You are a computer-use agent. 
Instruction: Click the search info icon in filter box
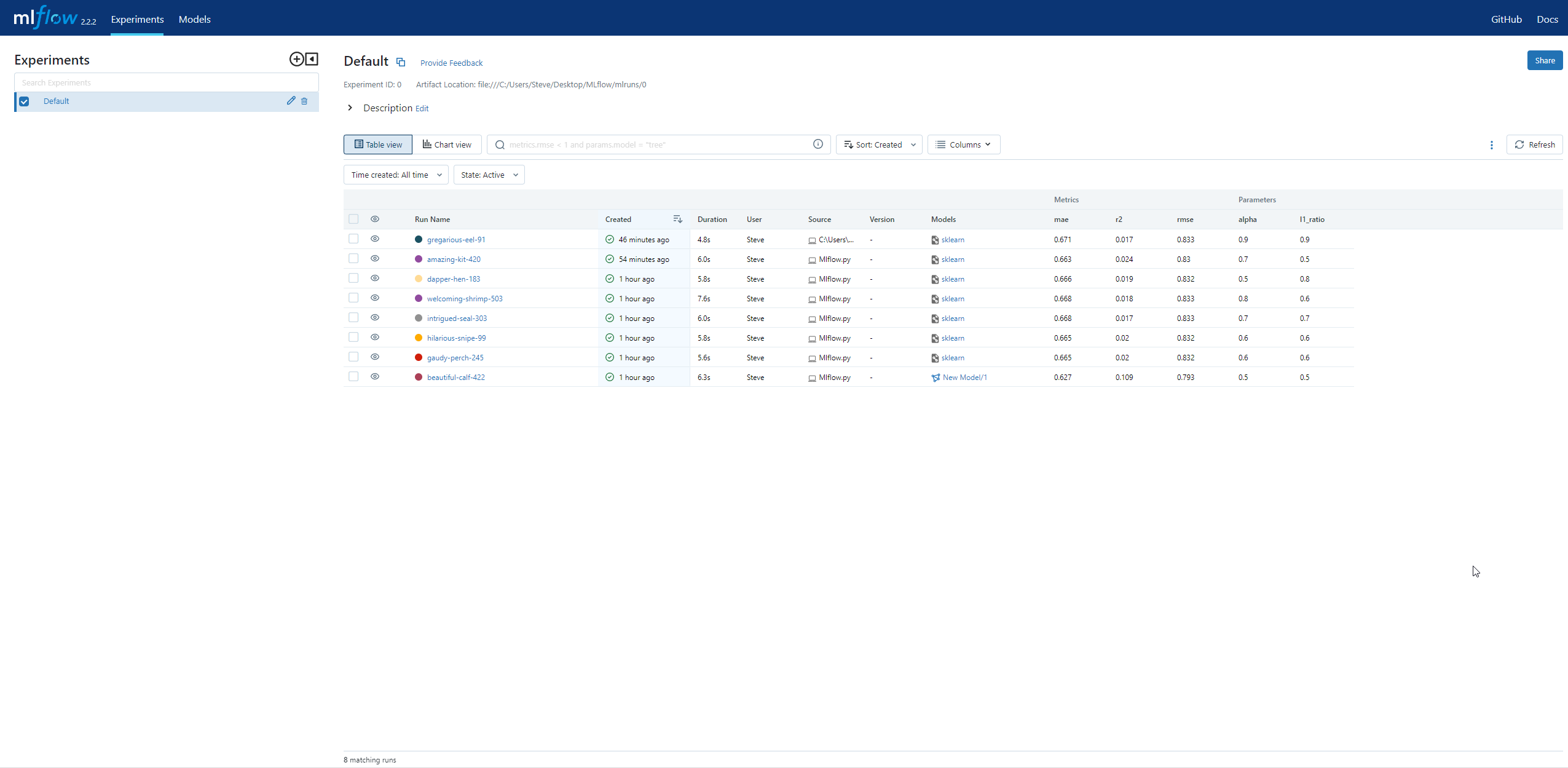[x=818, y=144]
